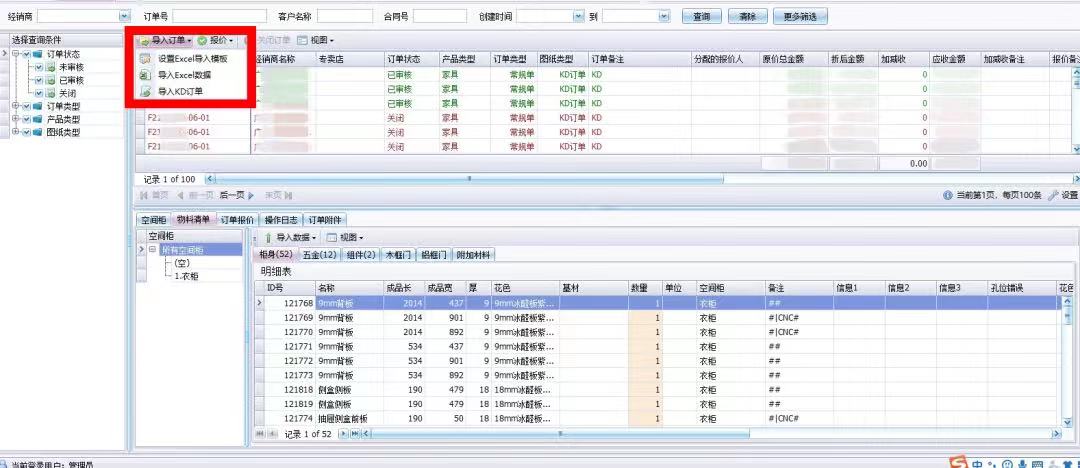
Task: Open the 五金(12) tab
Action: 320,255
